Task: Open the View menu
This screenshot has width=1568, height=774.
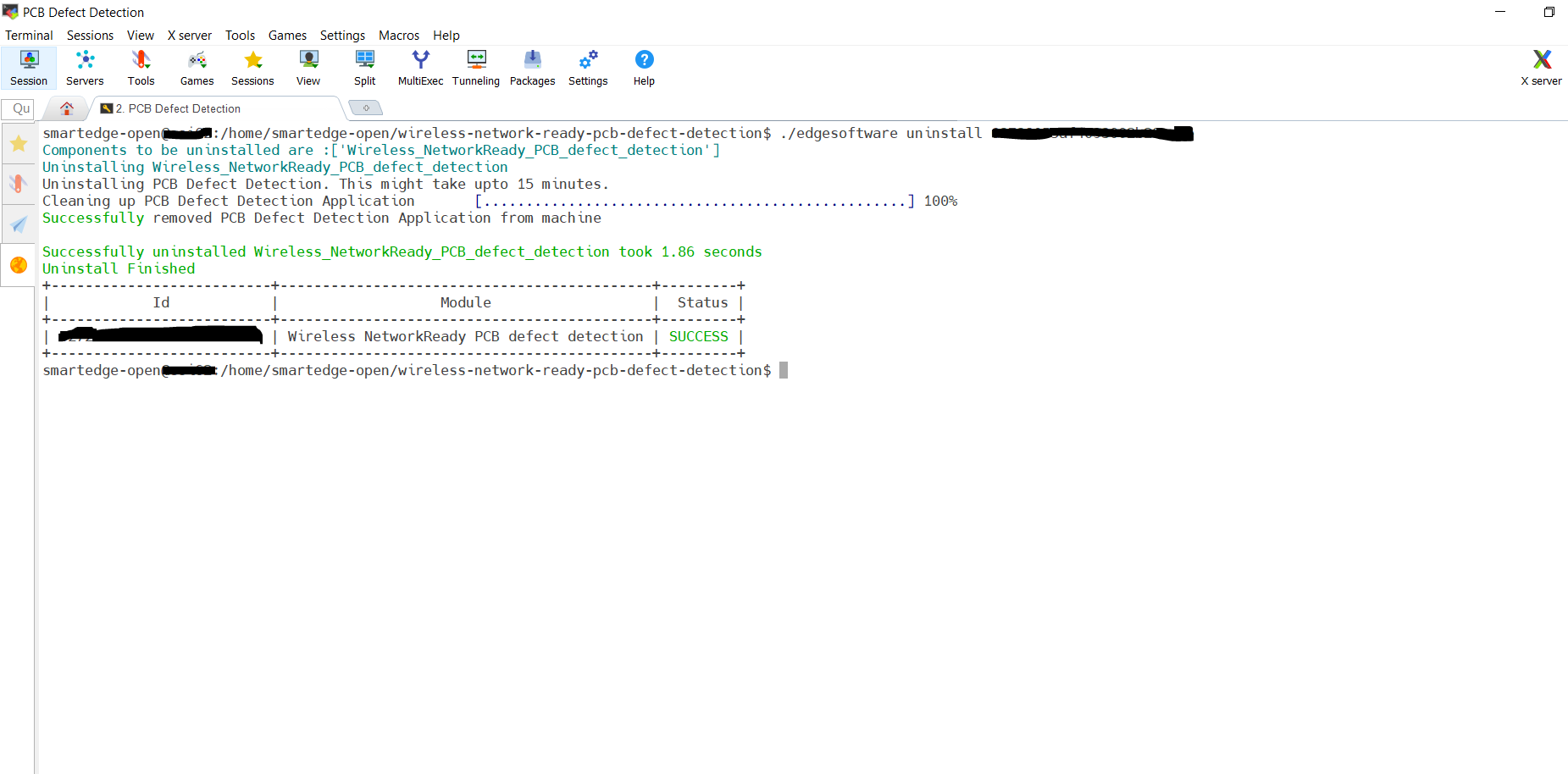Action: [141, 36]
